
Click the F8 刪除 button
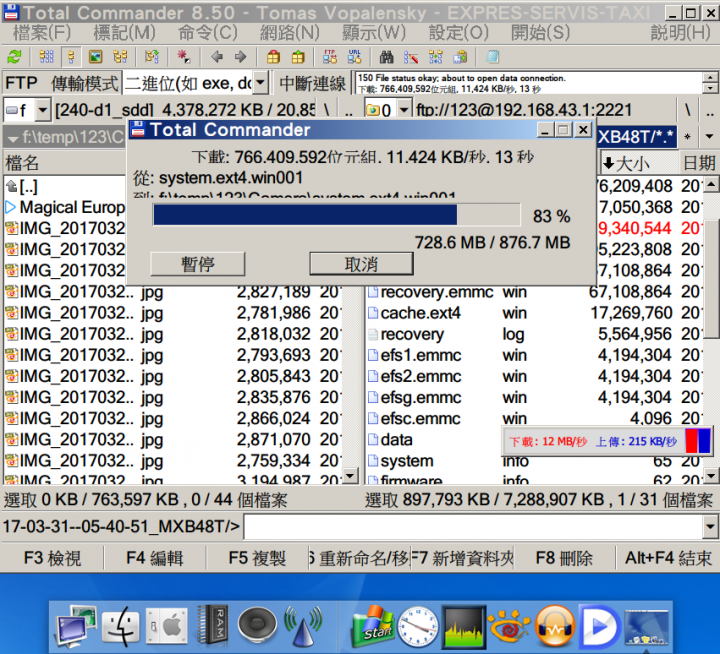point(564,558)
